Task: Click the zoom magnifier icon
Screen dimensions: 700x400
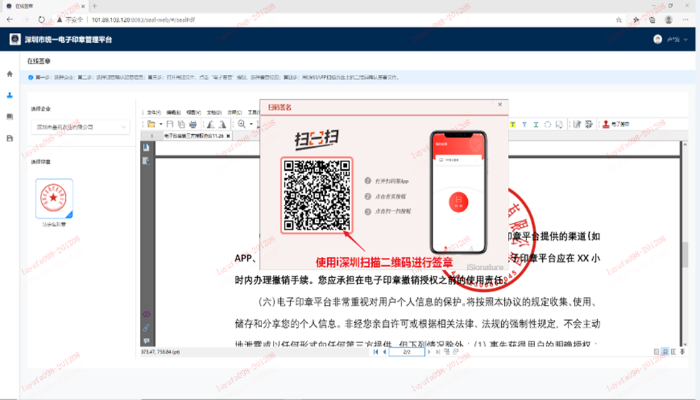Action: pyautogui.click(x=242, y=124)
